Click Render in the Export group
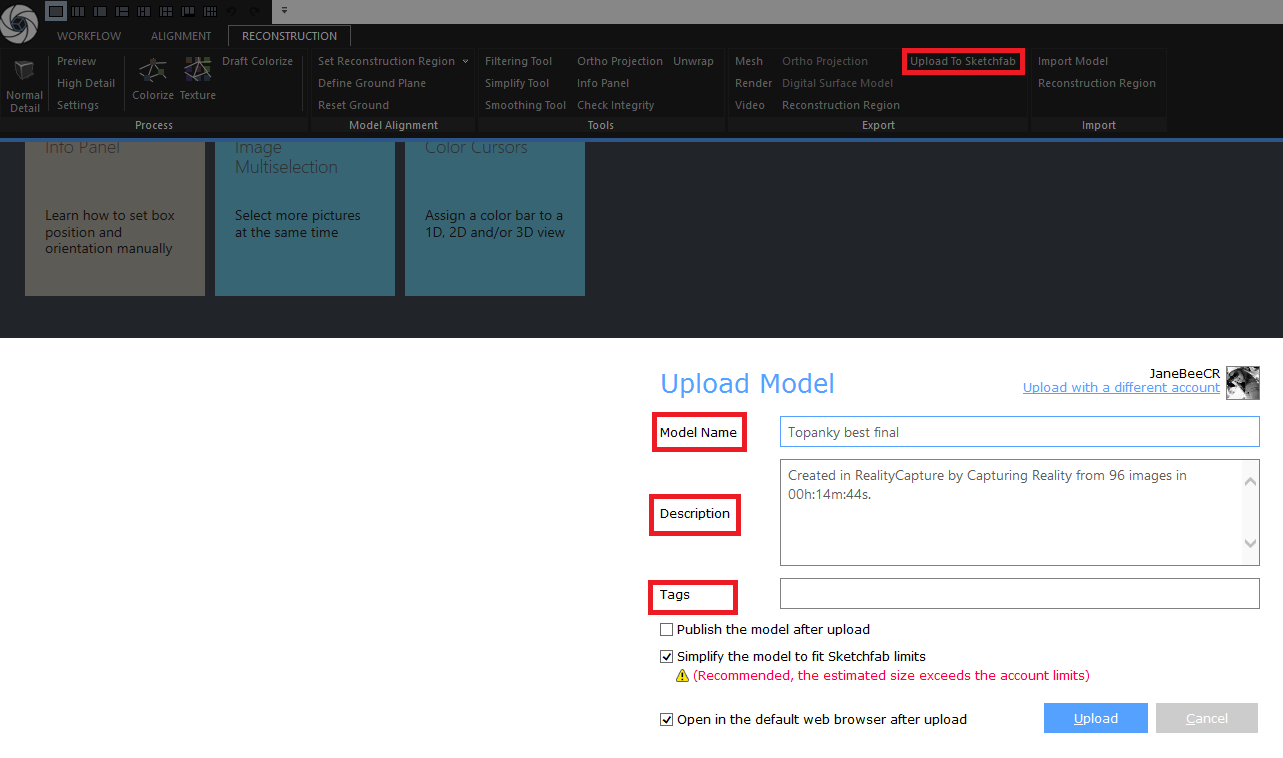Image resolution: width=1283 pixels, height=758 pixels. pos(754,83)
